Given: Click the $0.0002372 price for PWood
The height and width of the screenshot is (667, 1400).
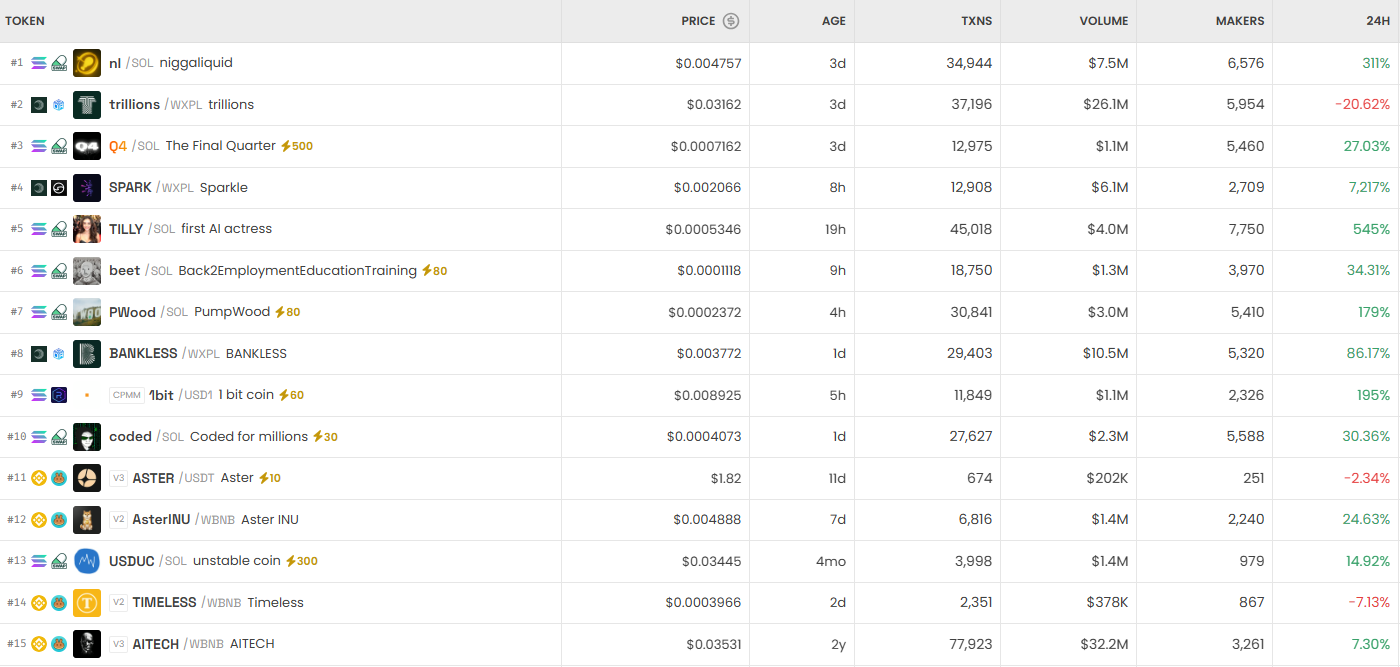Looking at the screenshot, I should [x=705, y=312].
